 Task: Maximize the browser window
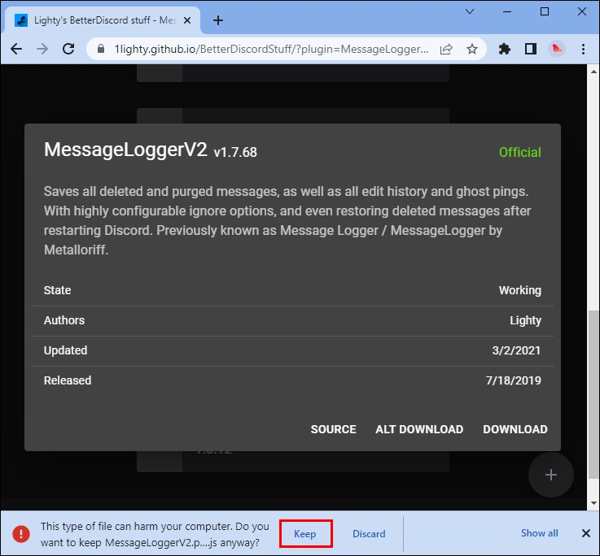coord(545,12)
